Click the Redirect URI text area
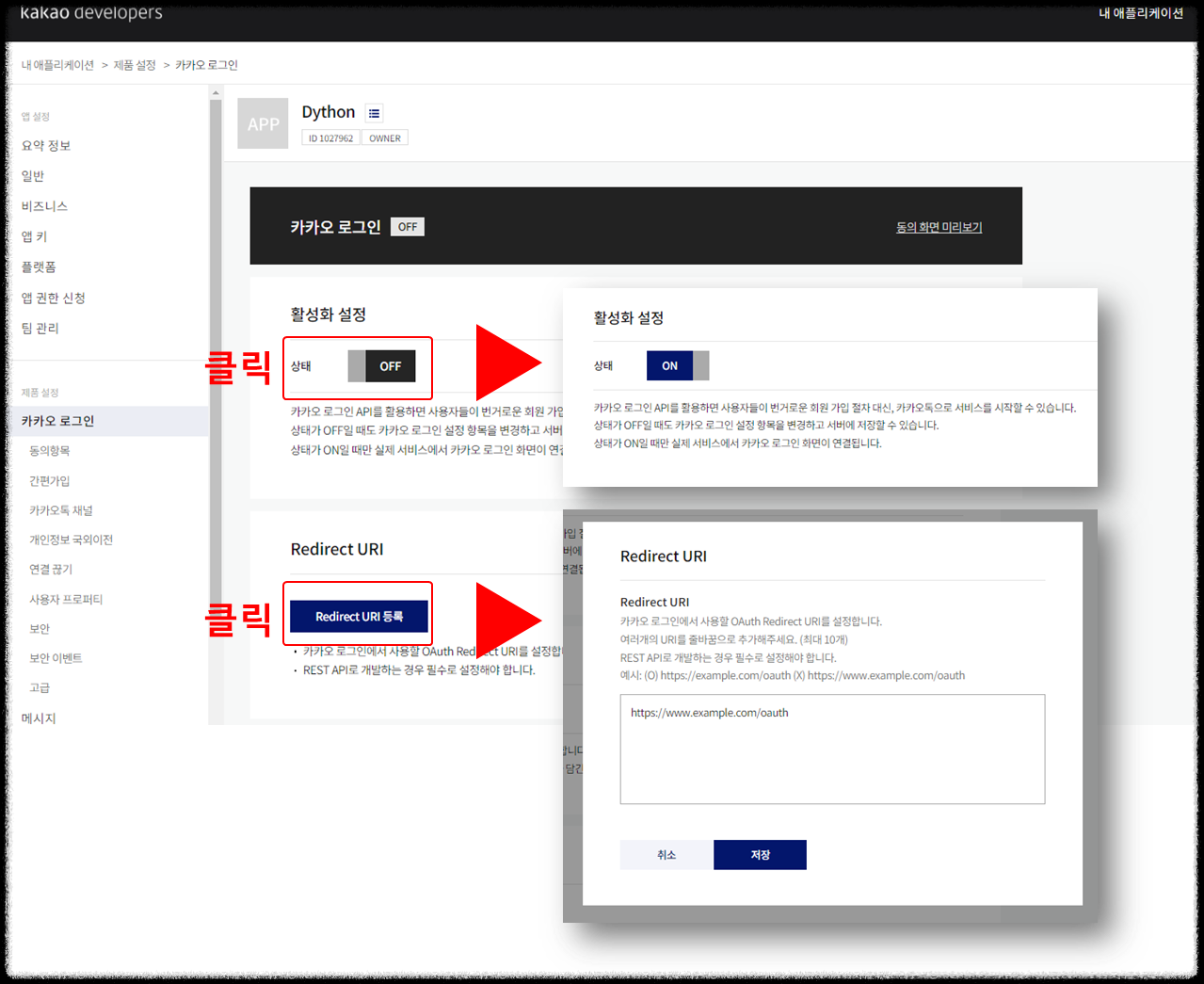This screenshot has height=984, width=1204. 832,749
